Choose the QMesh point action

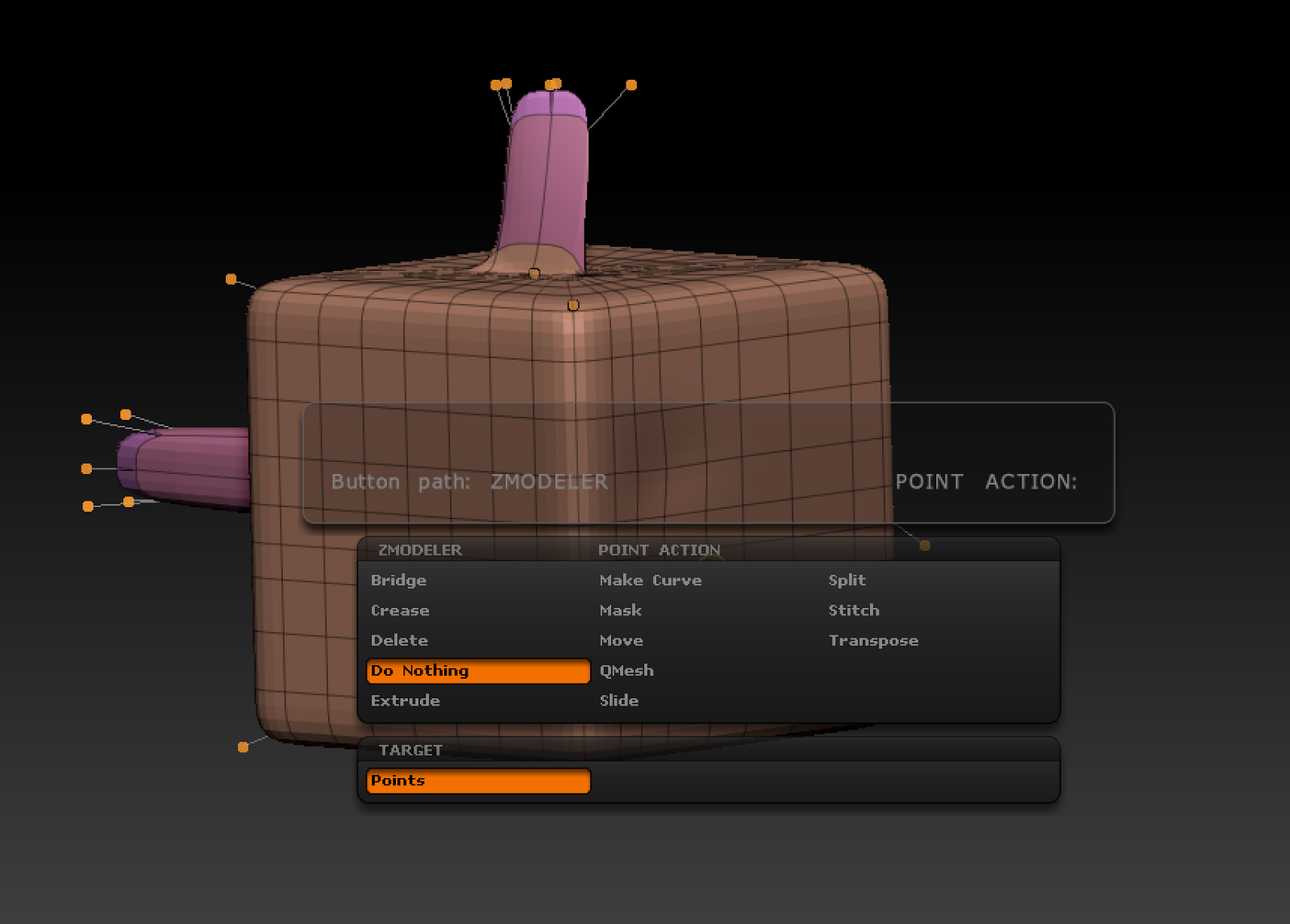(626, 671)
